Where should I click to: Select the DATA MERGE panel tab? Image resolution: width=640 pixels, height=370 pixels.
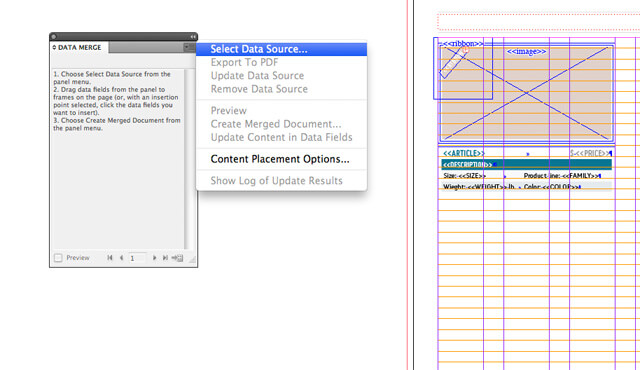click(x=79, y=47)
